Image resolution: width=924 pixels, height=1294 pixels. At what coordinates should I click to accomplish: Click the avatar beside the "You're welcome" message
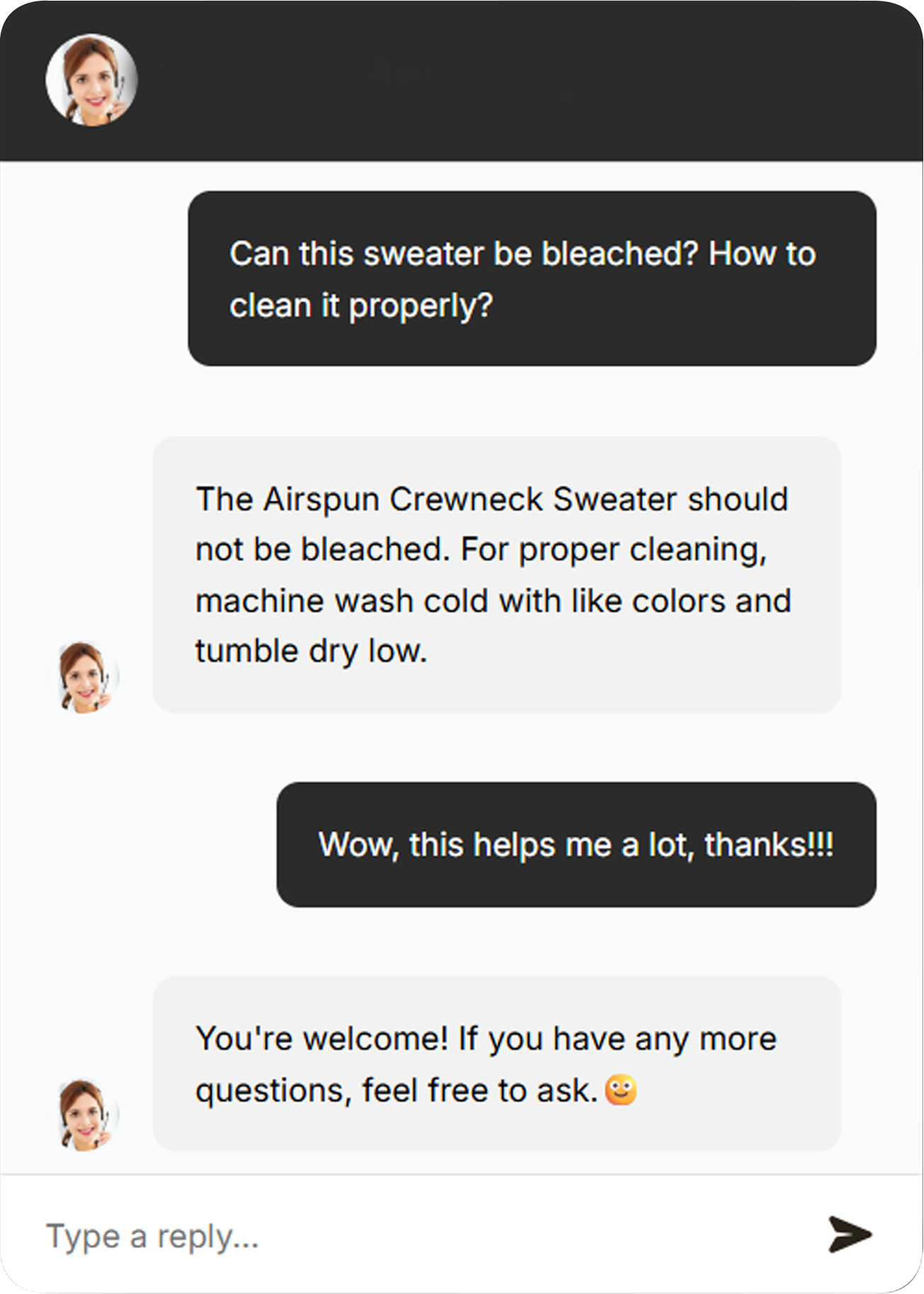[x=84, y=1114]
